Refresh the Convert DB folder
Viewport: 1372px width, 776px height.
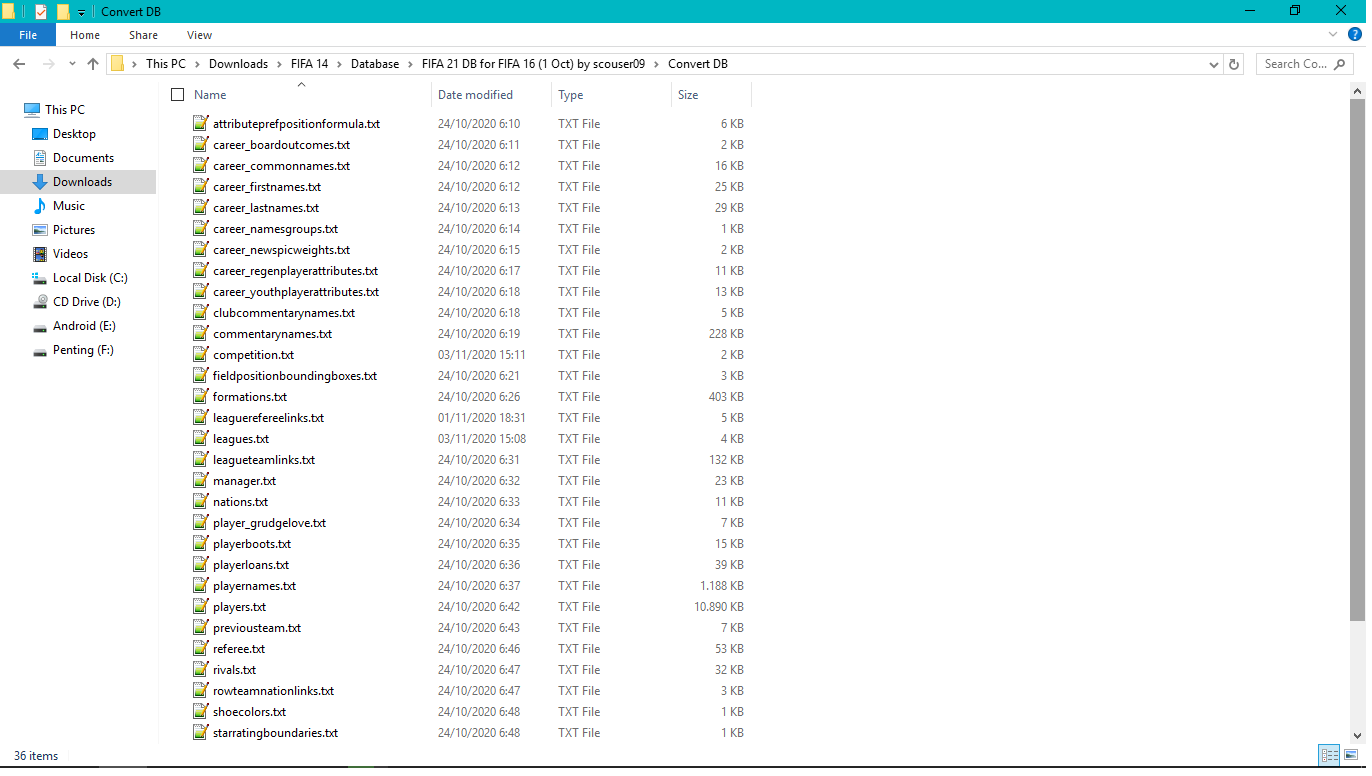[1234, 64]
